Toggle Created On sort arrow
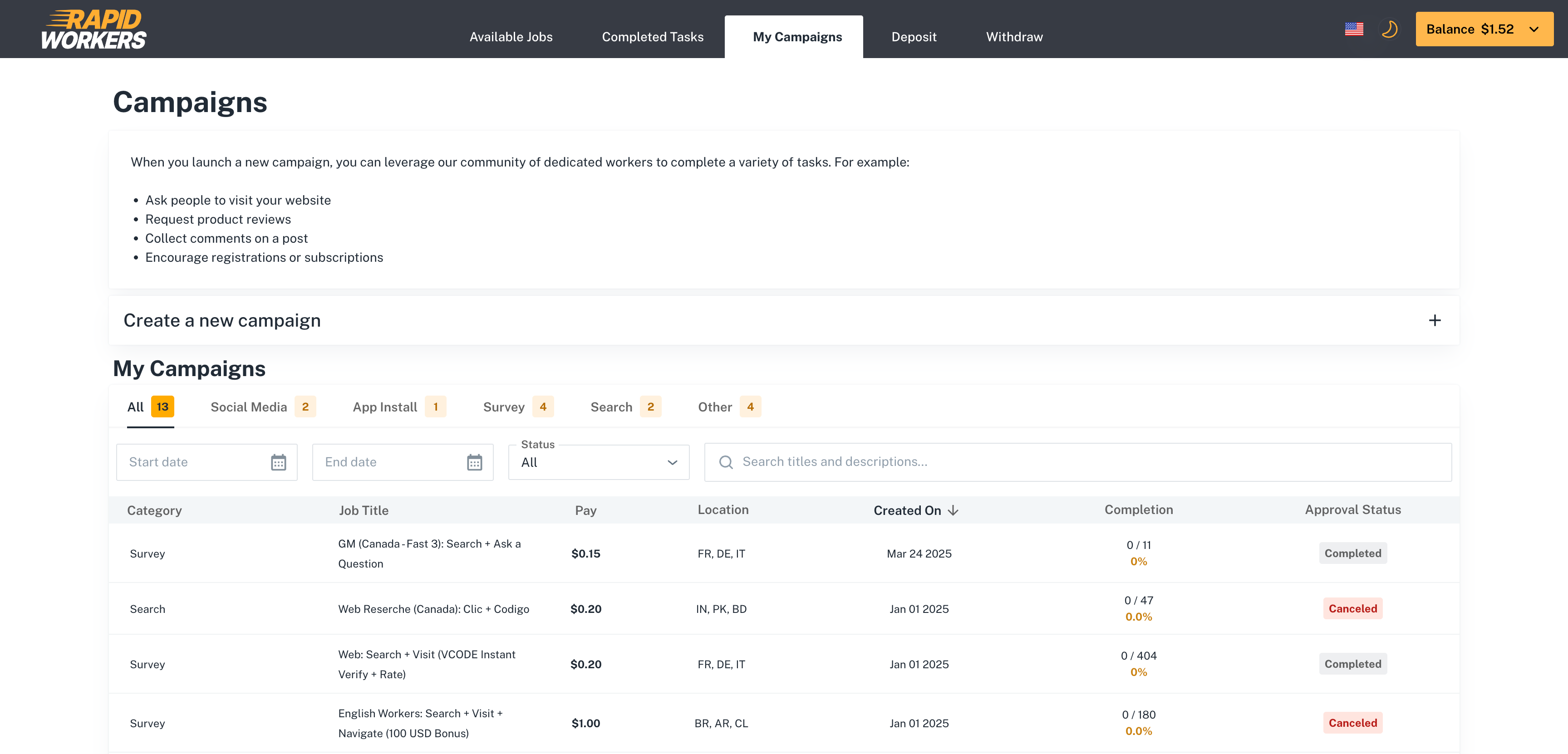 (x=953, y=510)
